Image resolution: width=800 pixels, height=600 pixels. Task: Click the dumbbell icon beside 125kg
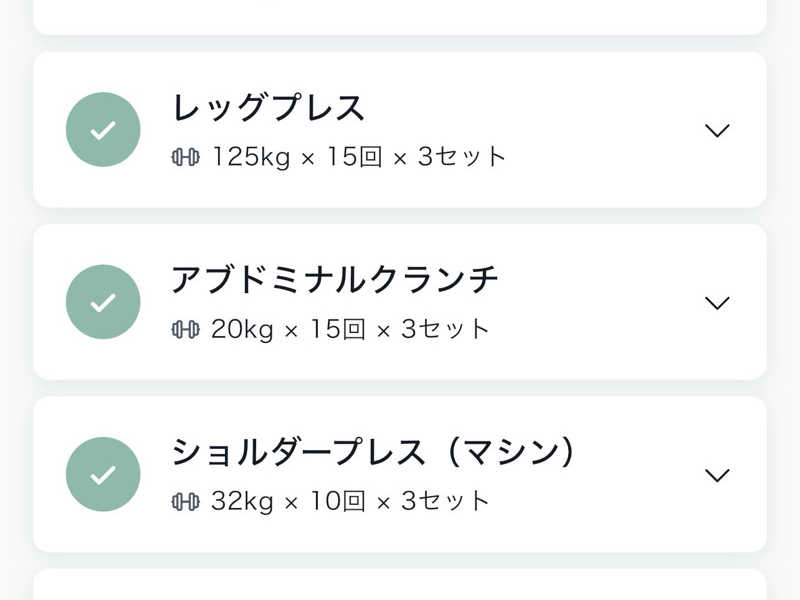(185, 157)
